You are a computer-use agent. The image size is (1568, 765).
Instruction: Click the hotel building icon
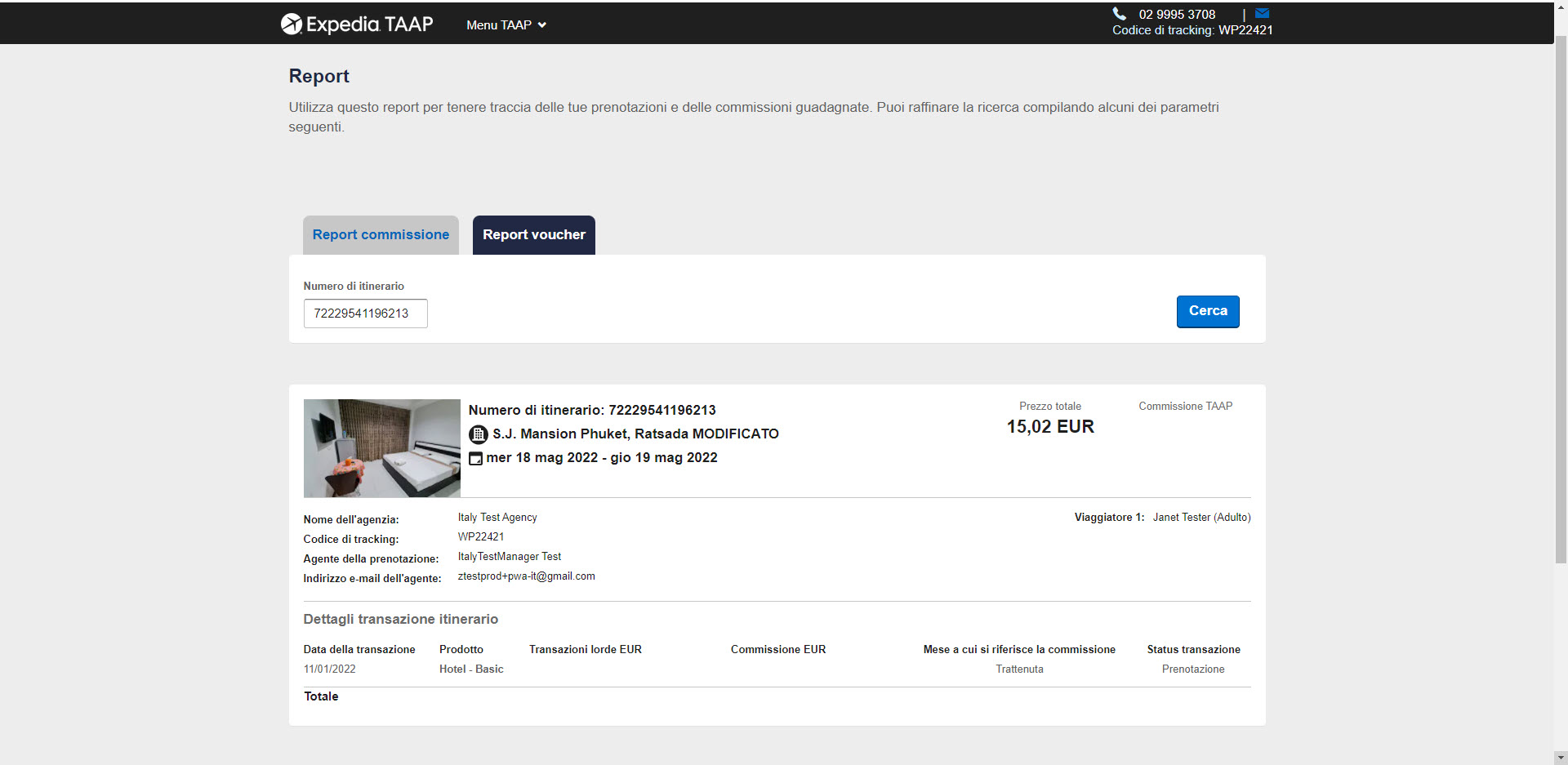[x=479, y=434]
